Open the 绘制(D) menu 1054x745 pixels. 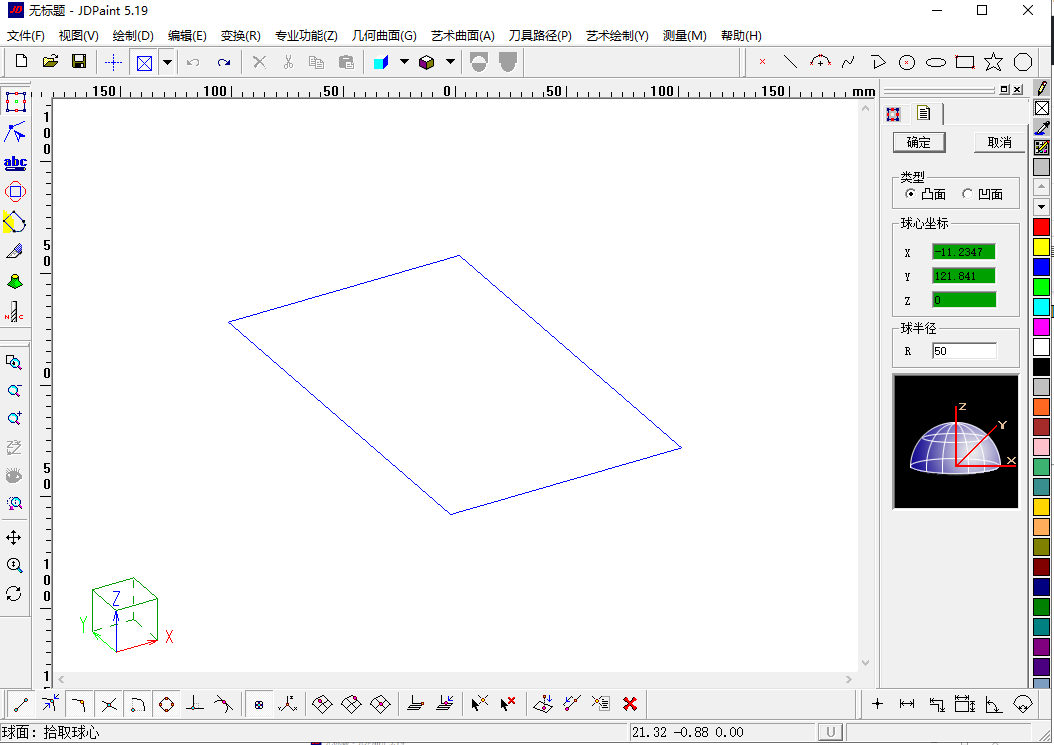tap(133, 36)
